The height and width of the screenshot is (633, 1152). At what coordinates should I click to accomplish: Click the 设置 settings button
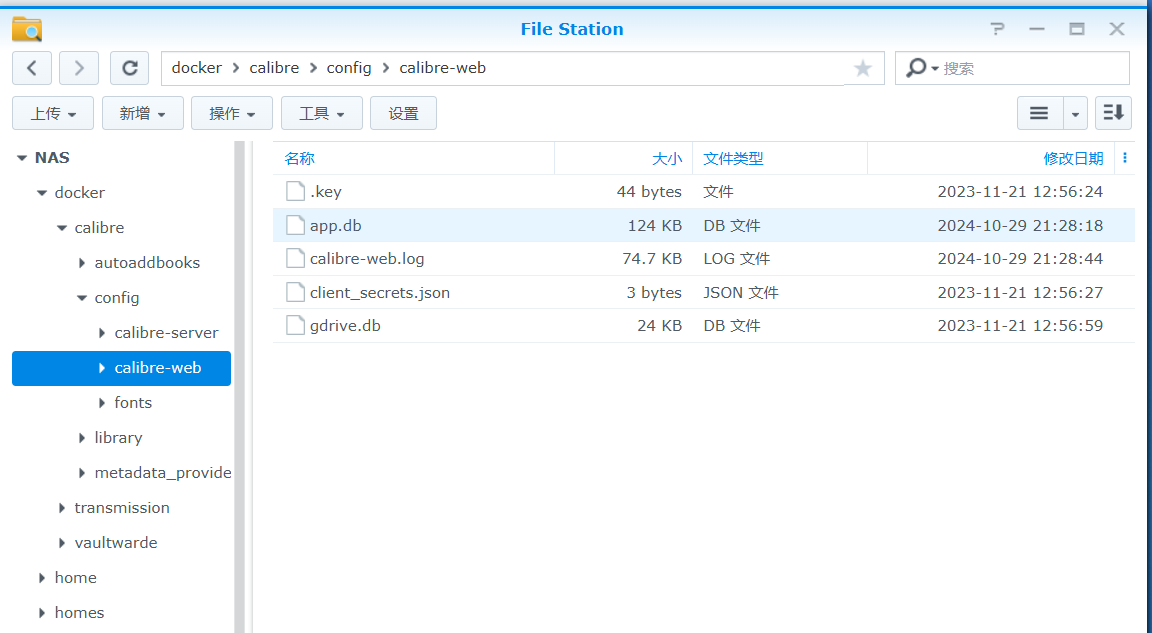click(403, 113)
